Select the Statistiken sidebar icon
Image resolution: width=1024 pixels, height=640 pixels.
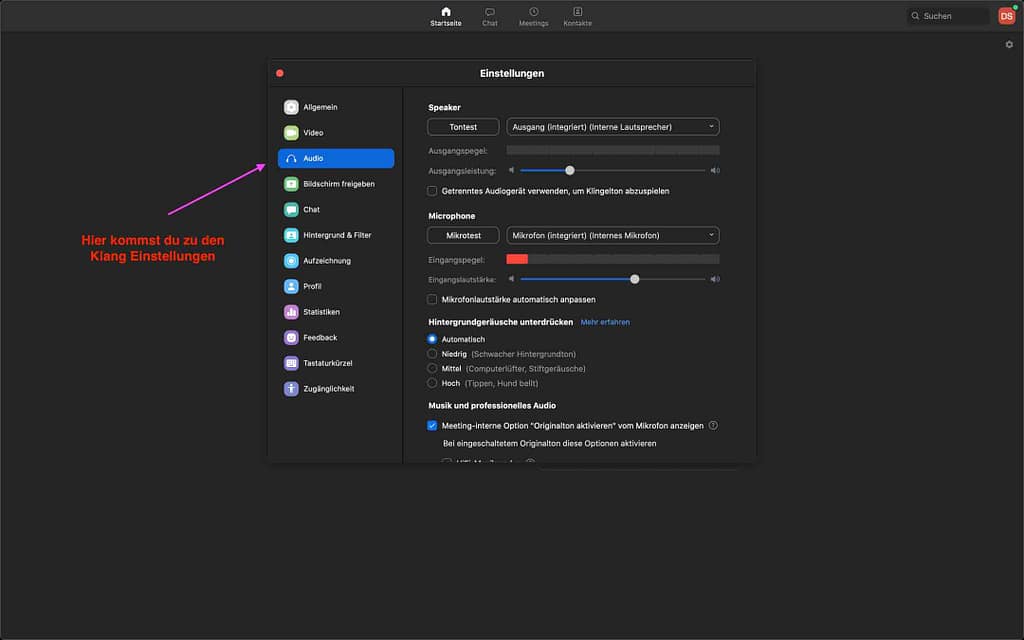[291, 312]
